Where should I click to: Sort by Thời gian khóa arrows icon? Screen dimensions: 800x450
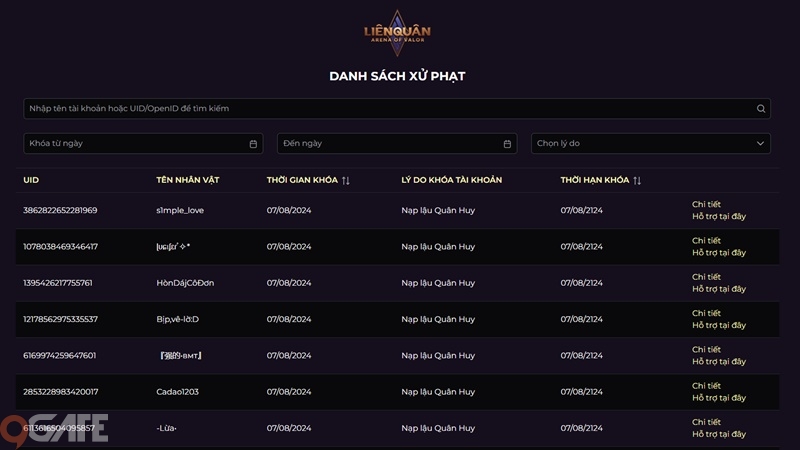[x=346, y=181]
